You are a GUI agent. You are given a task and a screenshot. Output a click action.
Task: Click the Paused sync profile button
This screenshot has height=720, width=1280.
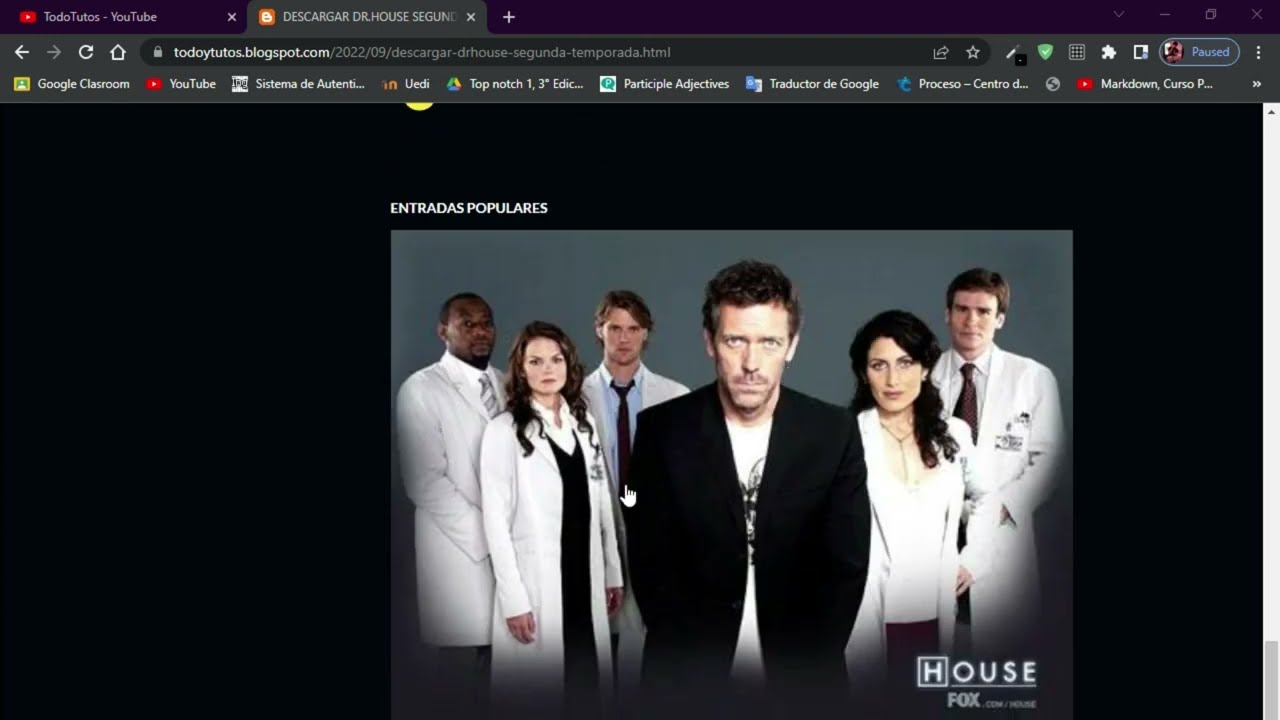1199,52
